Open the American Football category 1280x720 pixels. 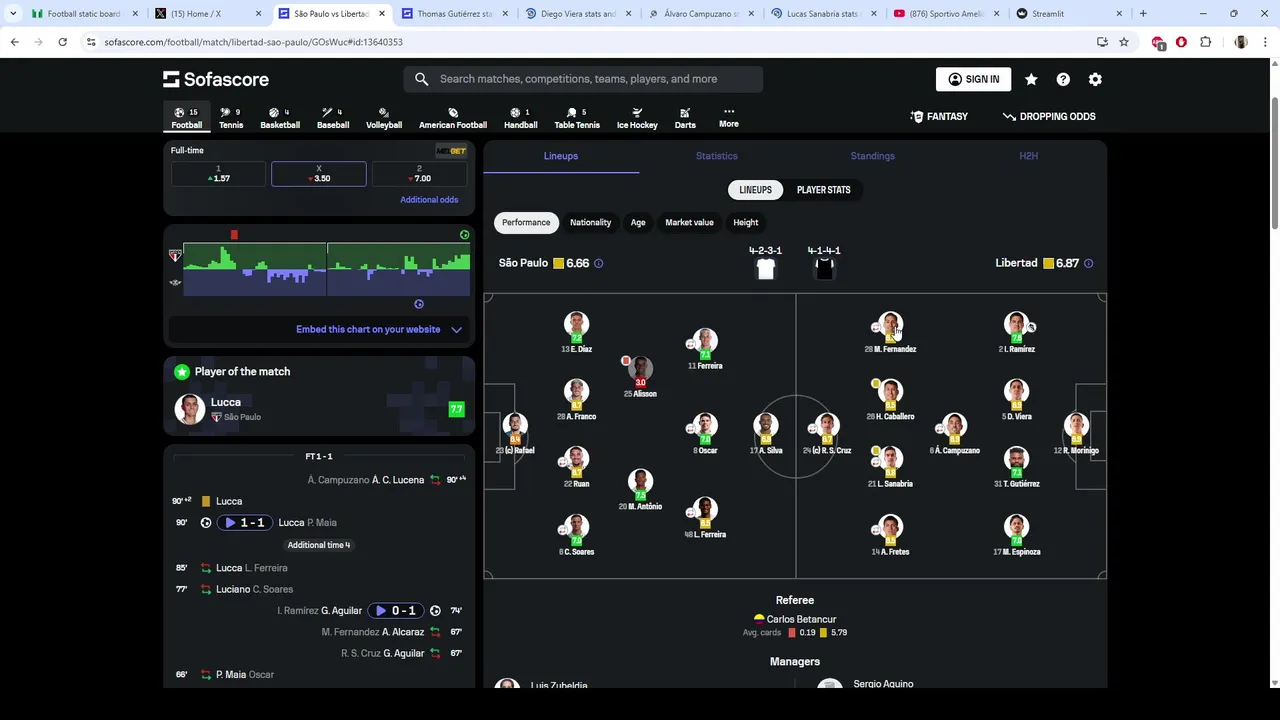tap(453, 118)
